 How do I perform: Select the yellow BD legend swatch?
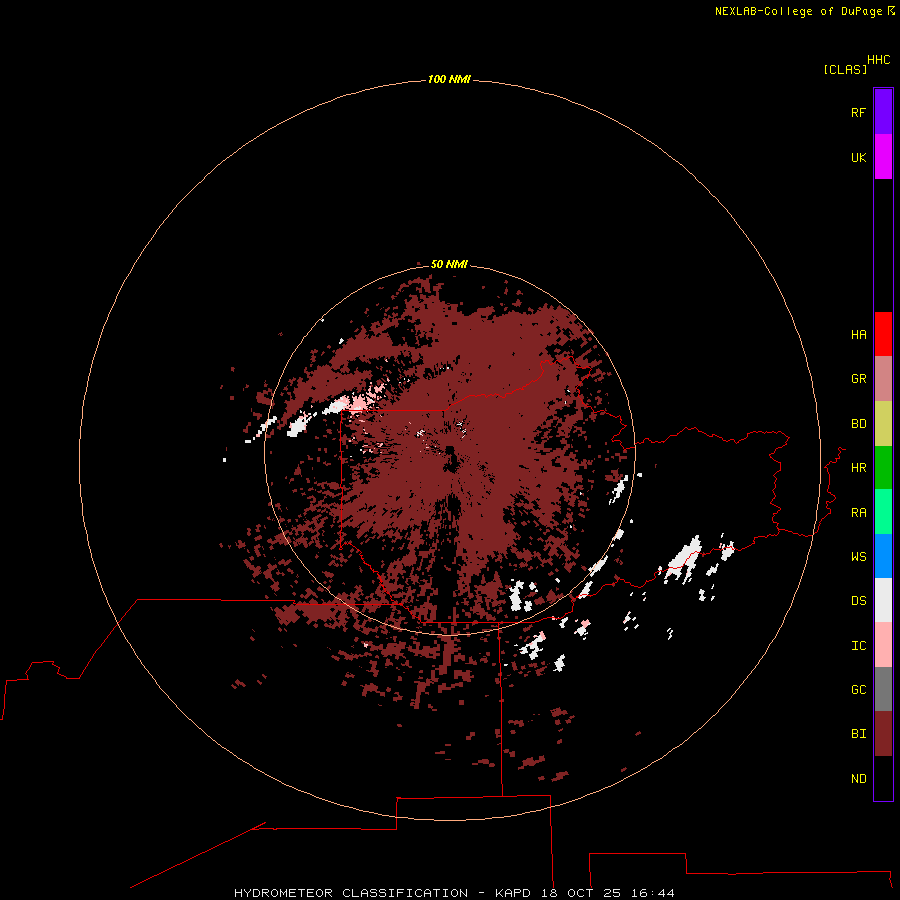[x=883, y=424]
